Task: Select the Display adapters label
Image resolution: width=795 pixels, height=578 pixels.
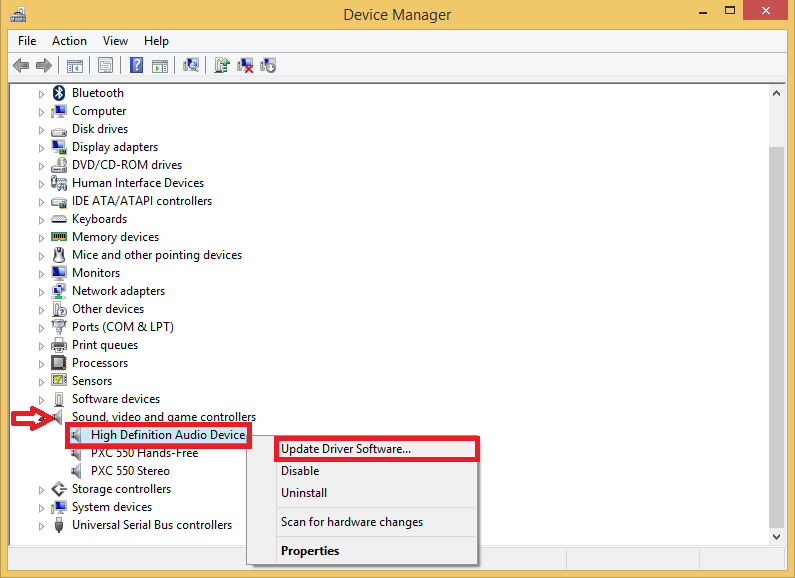Action: click(x=115, y=147)
